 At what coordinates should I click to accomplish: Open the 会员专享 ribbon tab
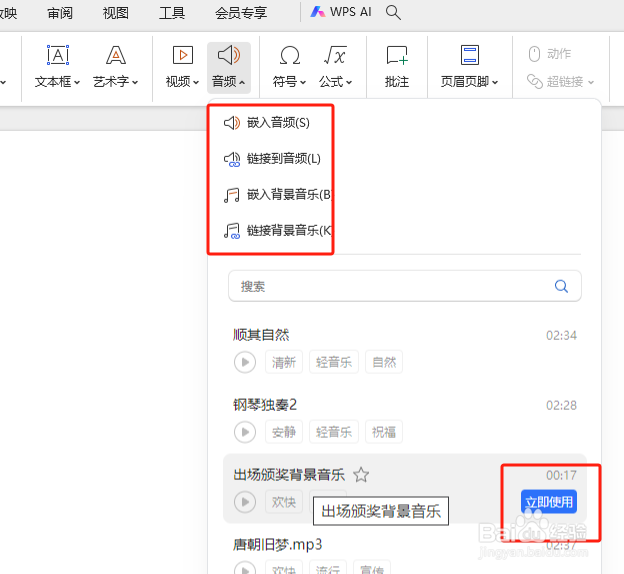pos(241,13)
